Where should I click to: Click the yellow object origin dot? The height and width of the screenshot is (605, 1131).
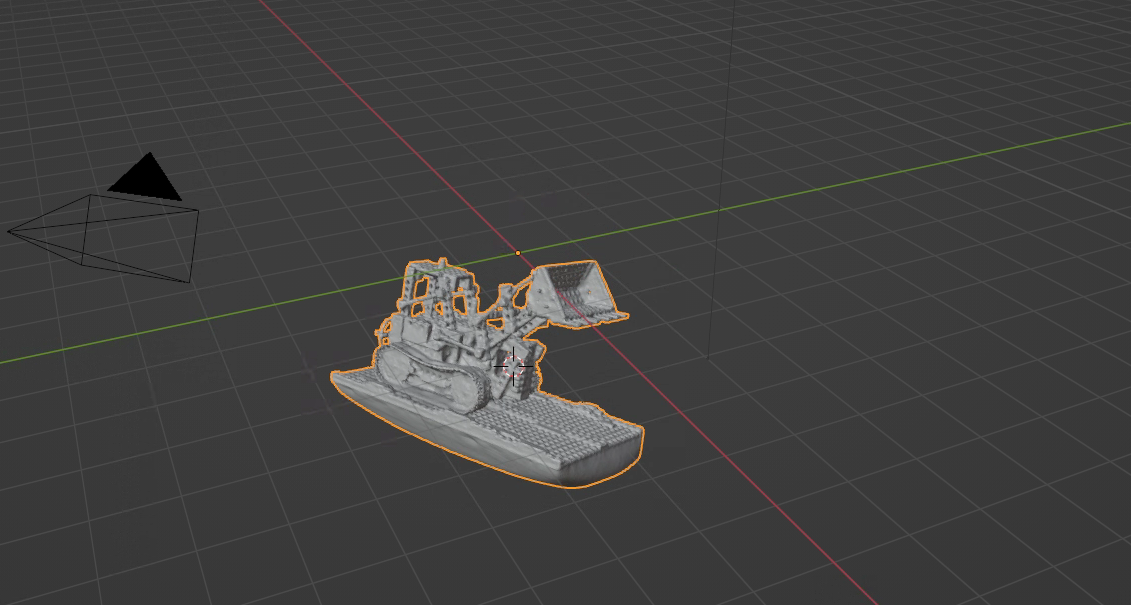(518, 254)
